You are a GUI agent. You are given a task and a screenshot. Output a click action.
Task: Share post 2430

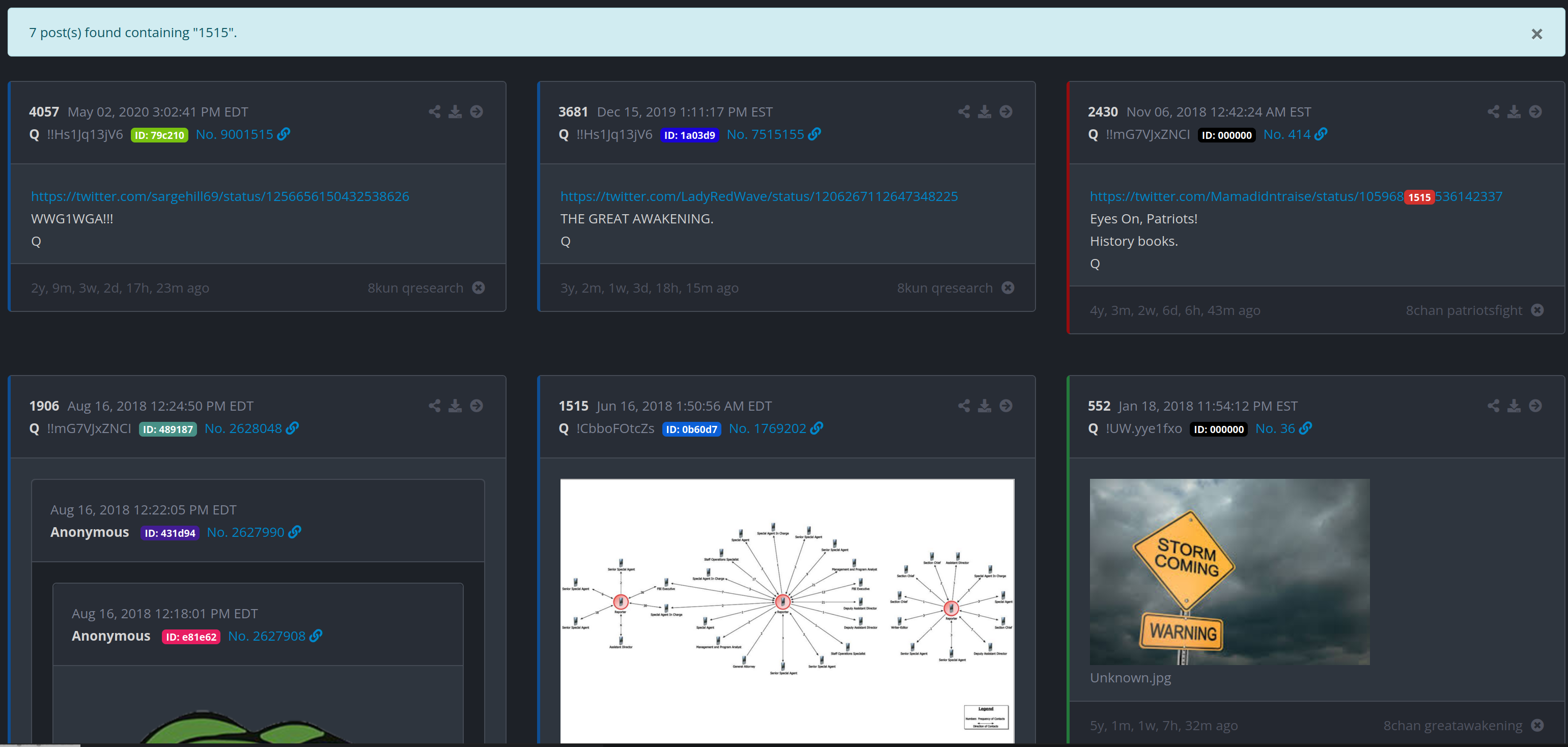(1494, 111)
